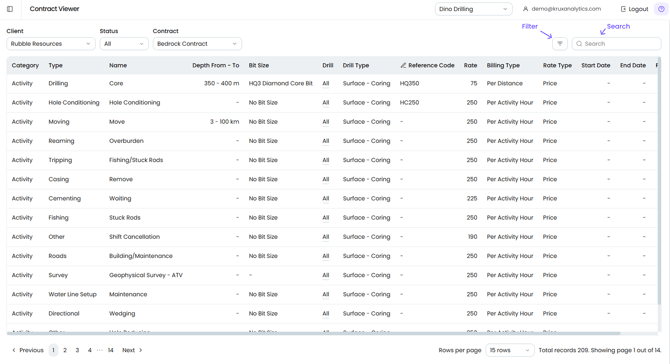
Task: Click the Directional type cell
Action: coord(64,314)
